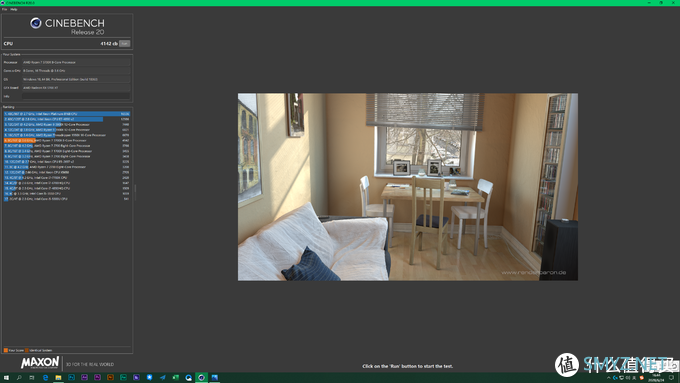The height and width of the screenshot is (383, 680).
Task: Open Microsoft Edge from taskbar
Action: pyautogui.click(x=45, y=378)
